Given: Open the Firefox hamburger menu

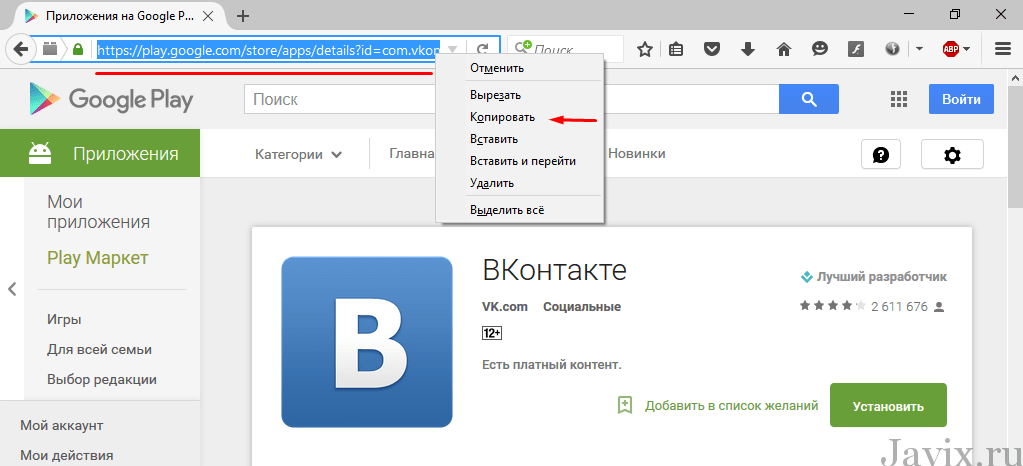Looking at the screenshot, I should tap(1003, 49).
